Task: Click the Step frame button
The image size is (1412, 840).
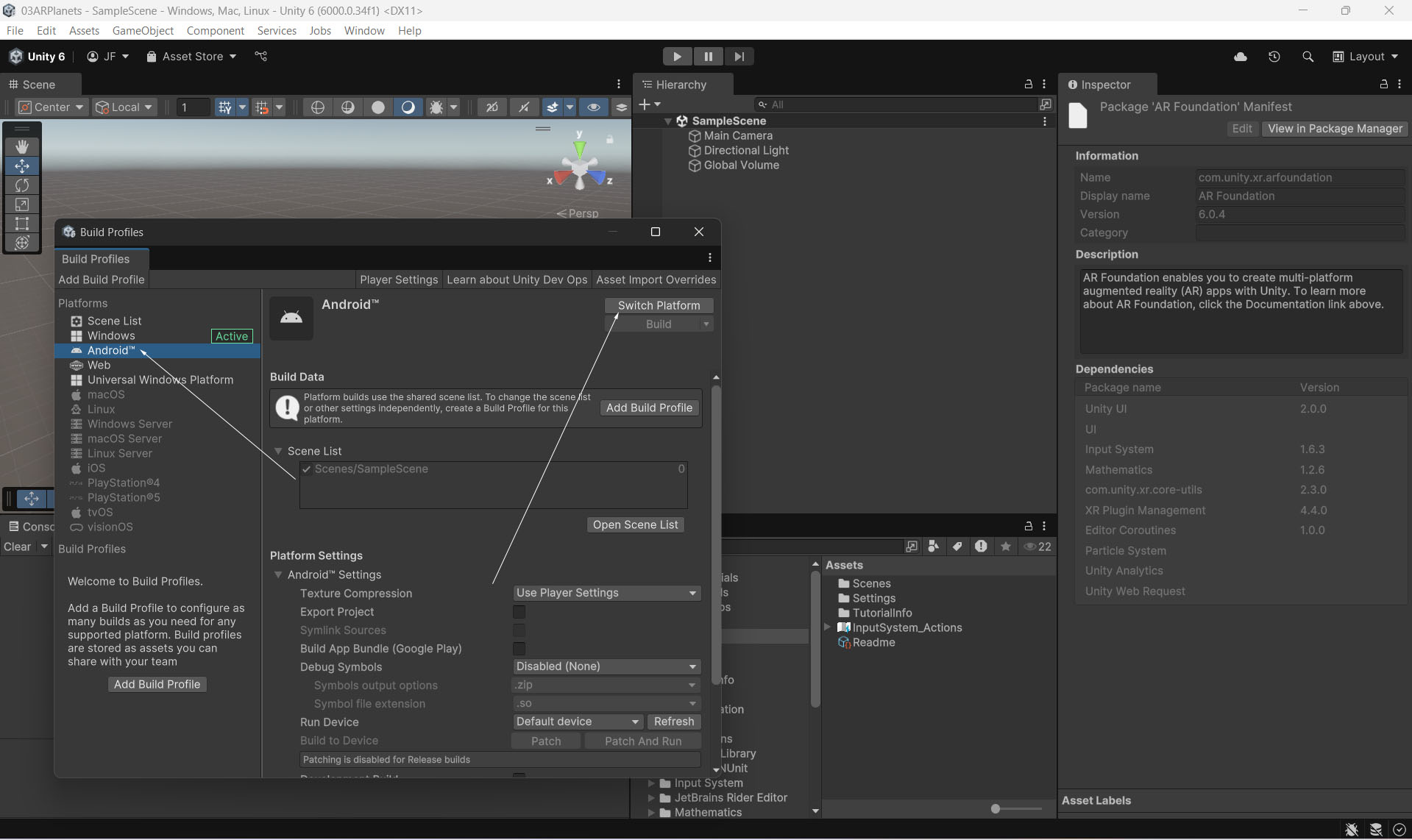Action: pyautogui.click(x=739, y=57)
